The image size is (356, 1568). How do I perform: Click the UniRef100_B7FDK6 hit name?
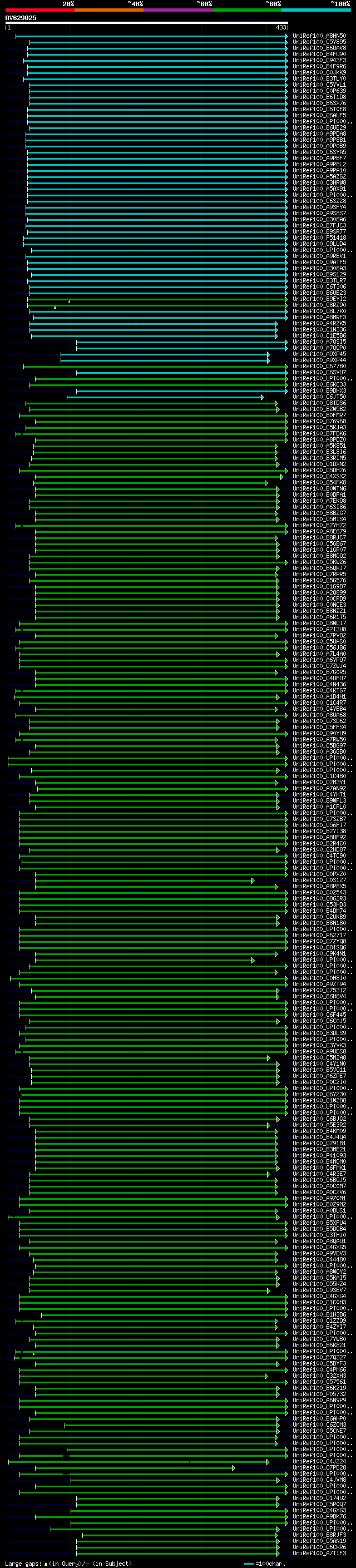click(x=319, y=433)
